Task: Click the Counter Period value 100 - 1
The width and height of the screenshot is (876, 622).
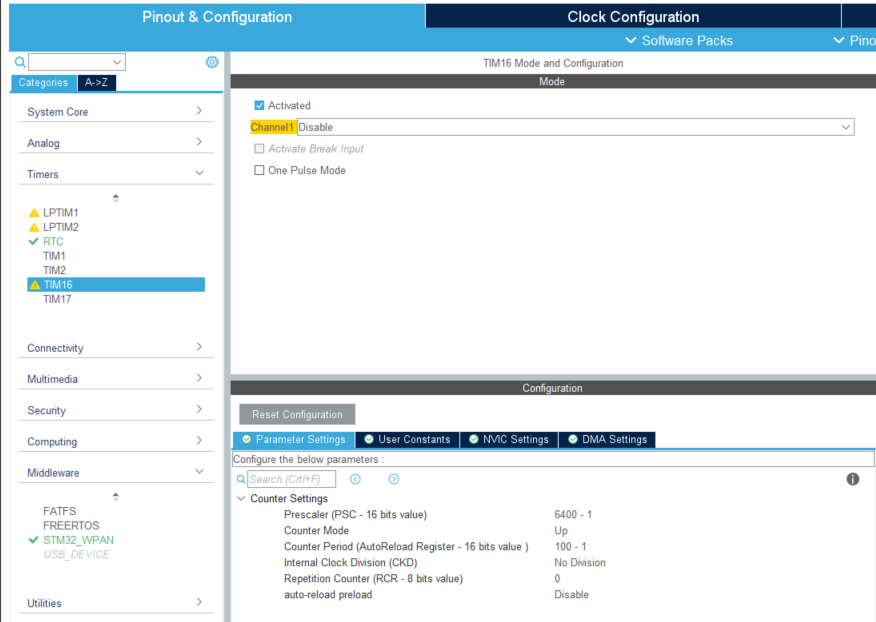Action: 570,547
